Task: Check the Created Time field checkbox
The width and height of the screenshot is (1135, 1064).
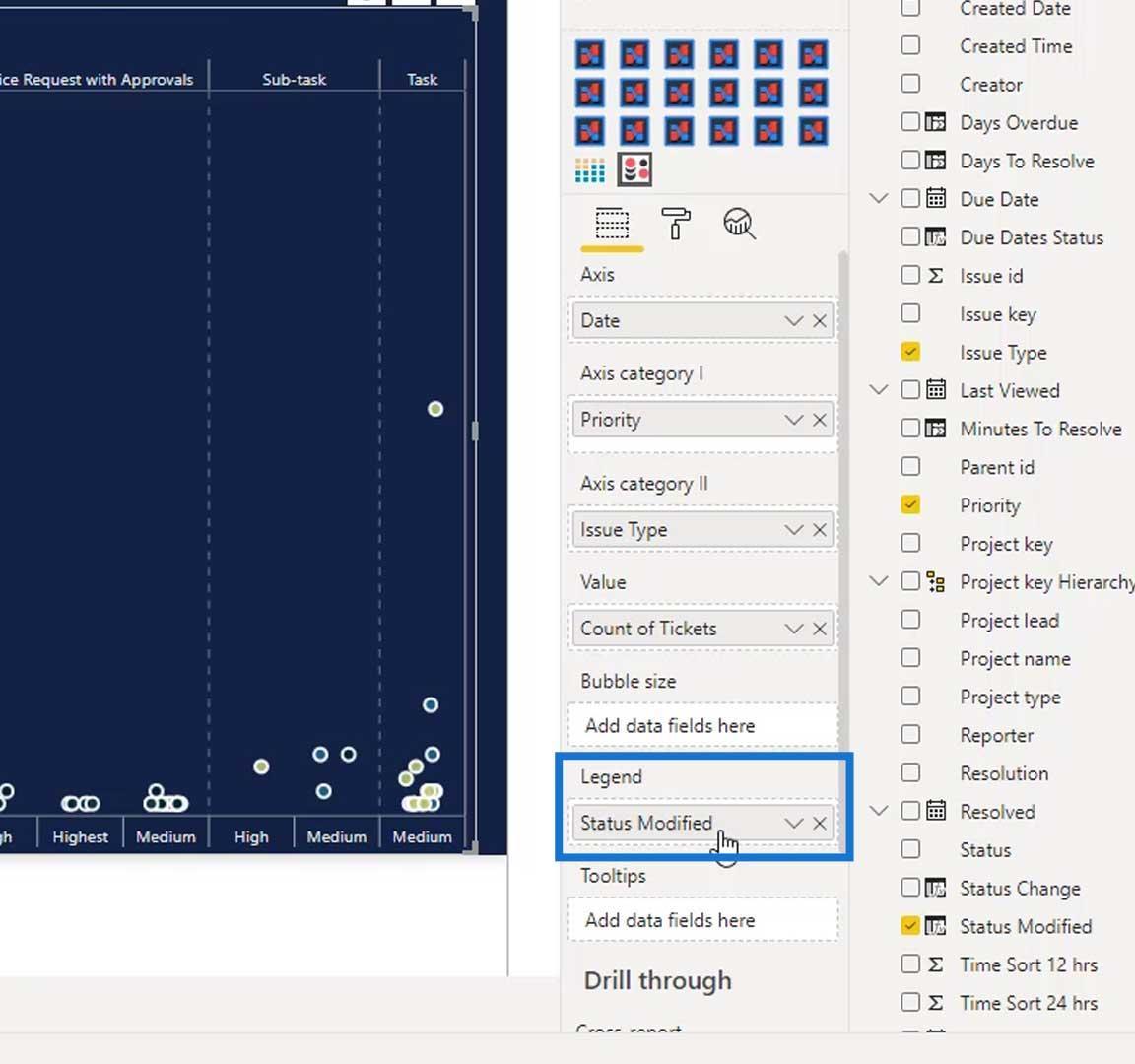Action: click(910, 45)
